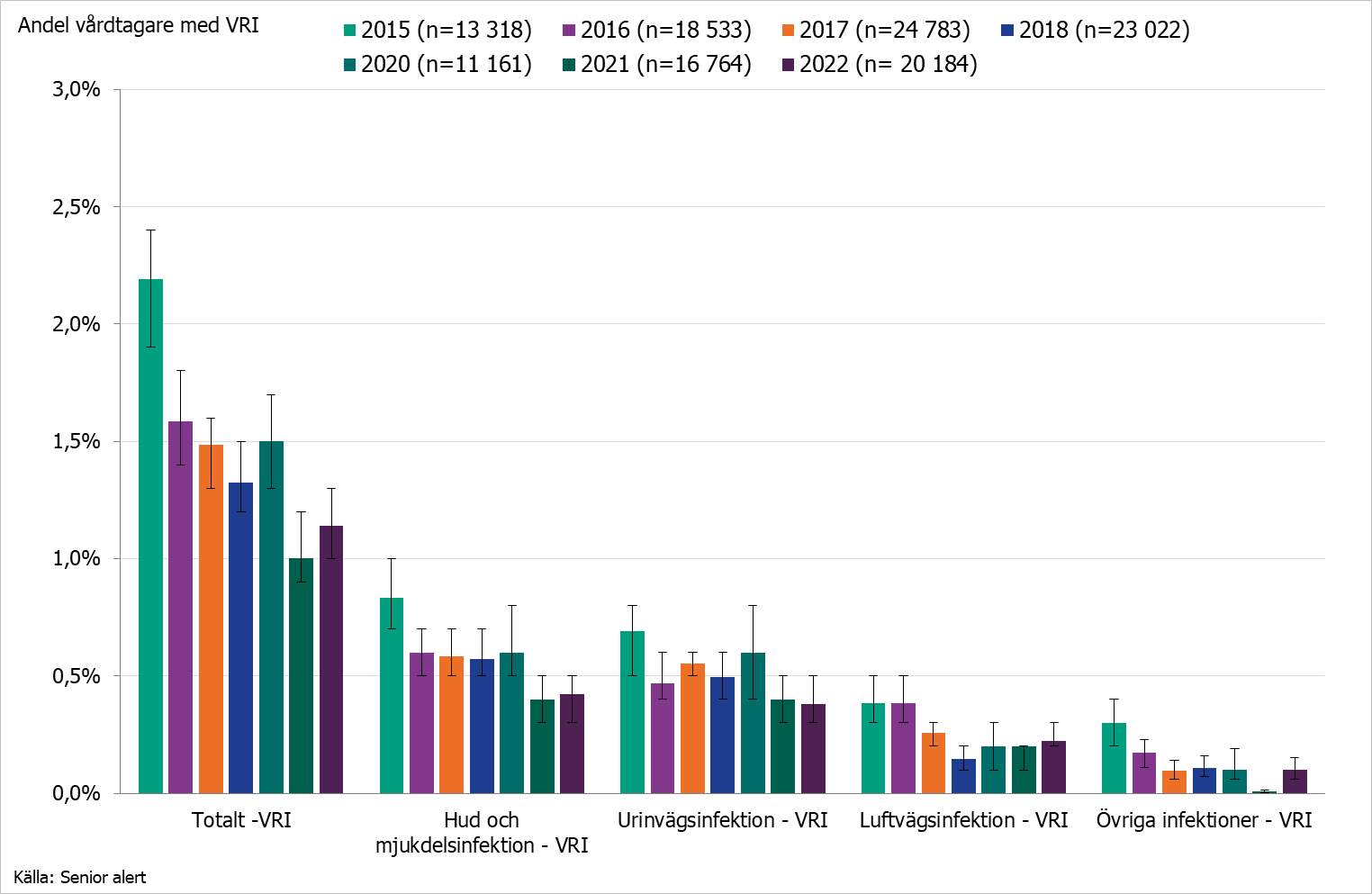Image resolution: width=1372 pixels, height=894 pixels.
Task: Select legend text '2017 (n=24 783)'
Action: pyautogui.click(x=885, y=31)
